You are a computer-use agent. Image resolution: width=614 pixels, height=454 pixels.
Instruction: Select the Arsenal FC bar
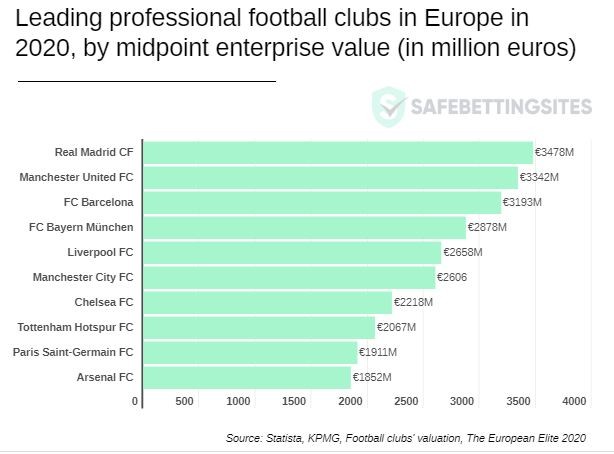[x=247, y=377]
